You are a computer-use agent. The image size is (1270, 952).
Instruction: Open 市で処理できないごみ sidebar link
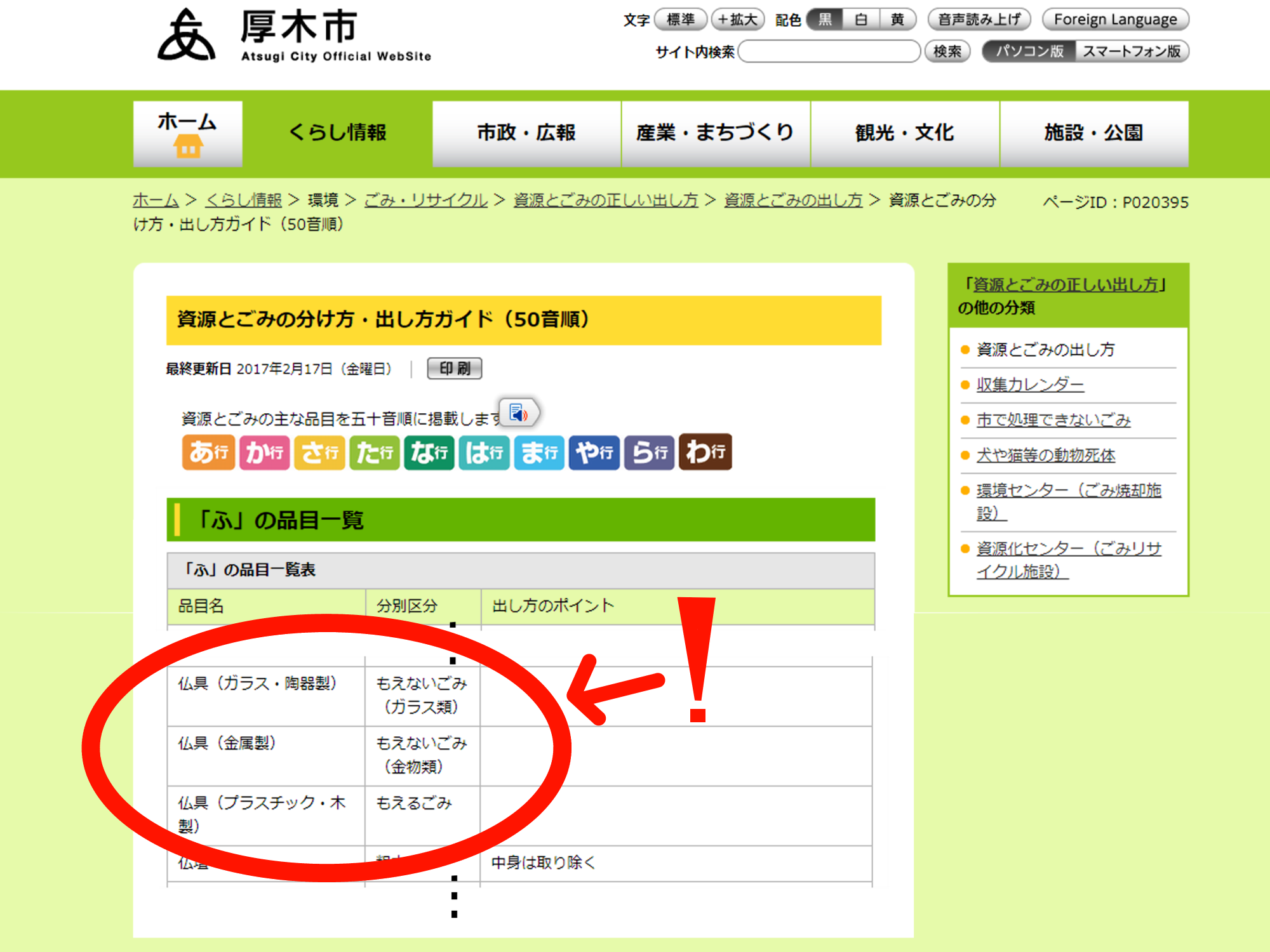click(1053, 420)
